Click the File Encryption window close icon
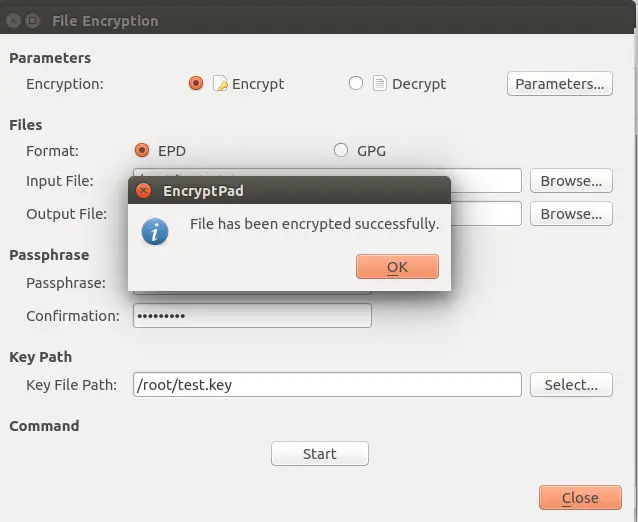The image size is (638, 522). (x=13, y=20)
